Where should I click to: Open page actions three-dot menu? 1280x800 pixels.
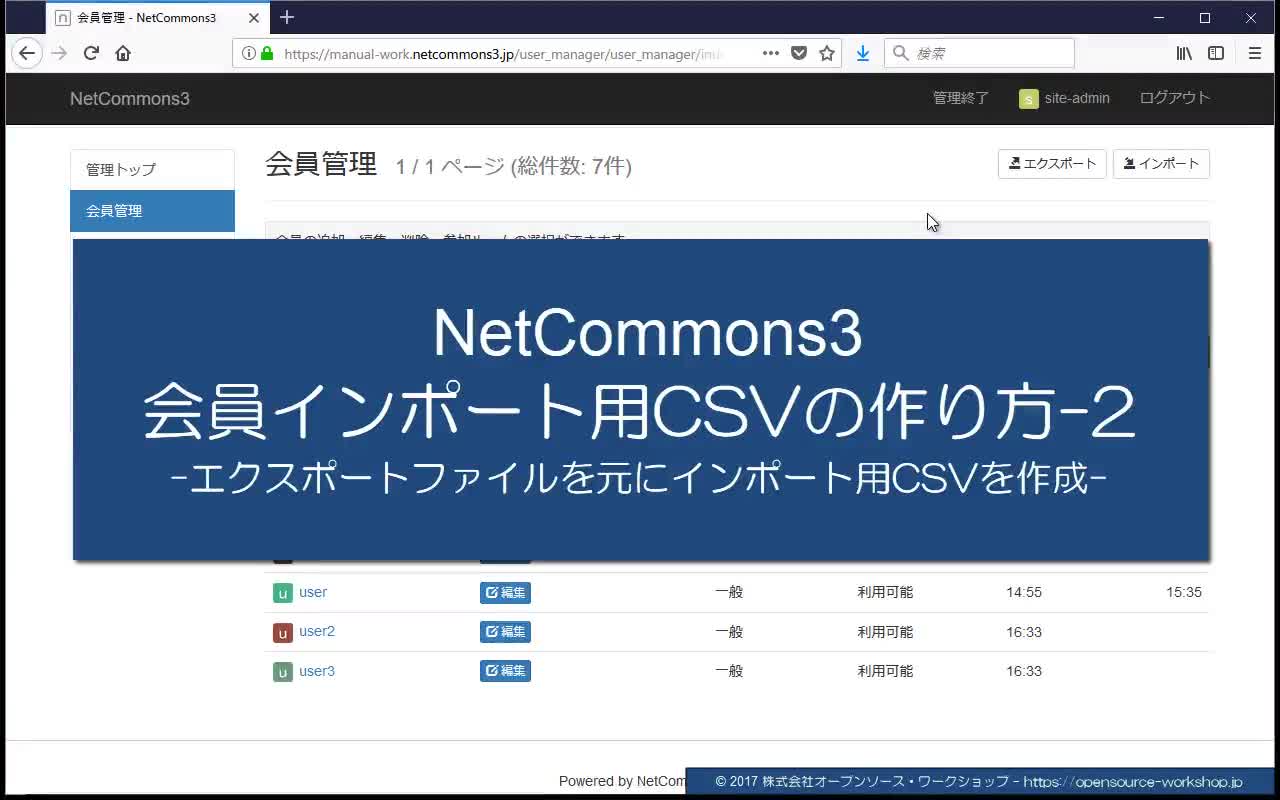coord(771,53)
